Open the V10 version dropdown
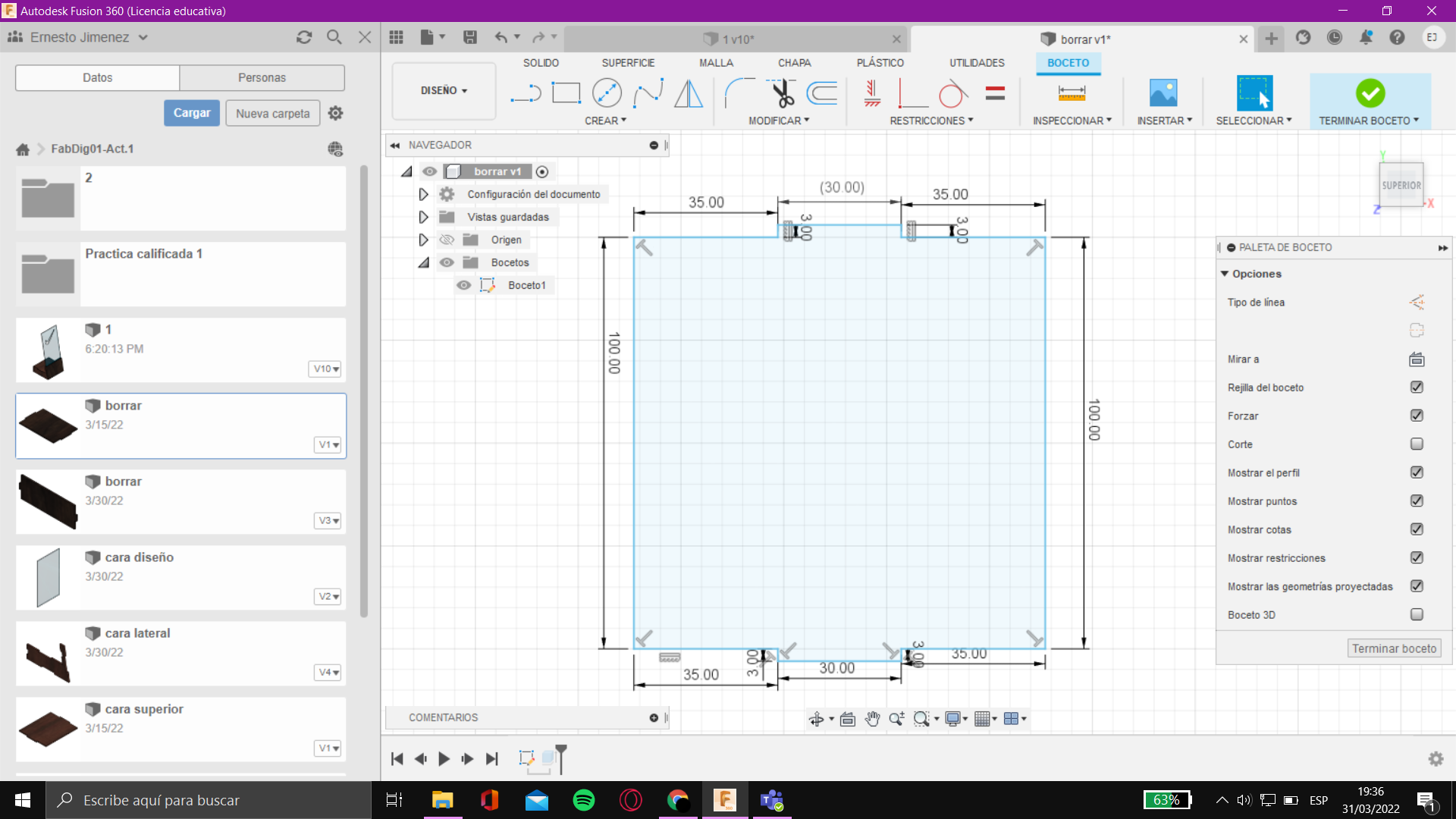Image resolution: width=1456 pixels, height=819 pixels. click(x=326, y=369)
